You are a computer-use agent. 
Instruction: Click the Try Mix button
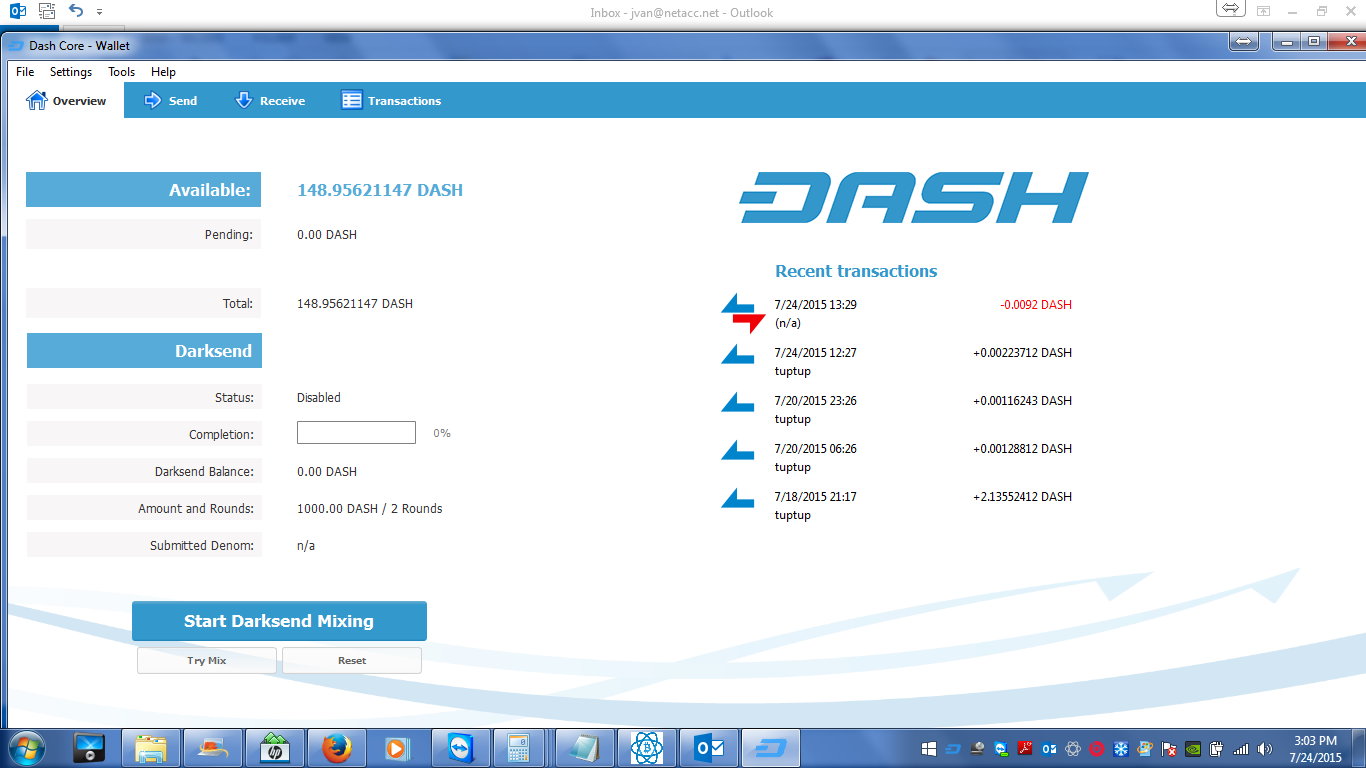coord(207,661)
